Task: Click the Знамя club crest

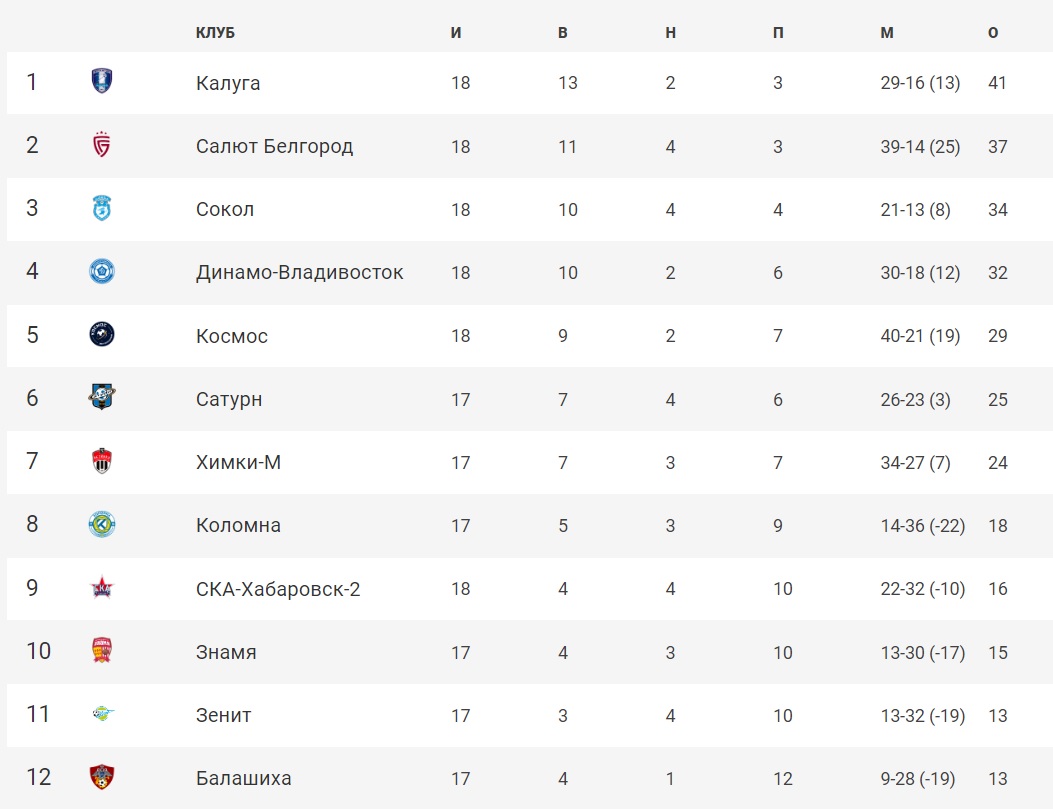Action: [102, 651]
